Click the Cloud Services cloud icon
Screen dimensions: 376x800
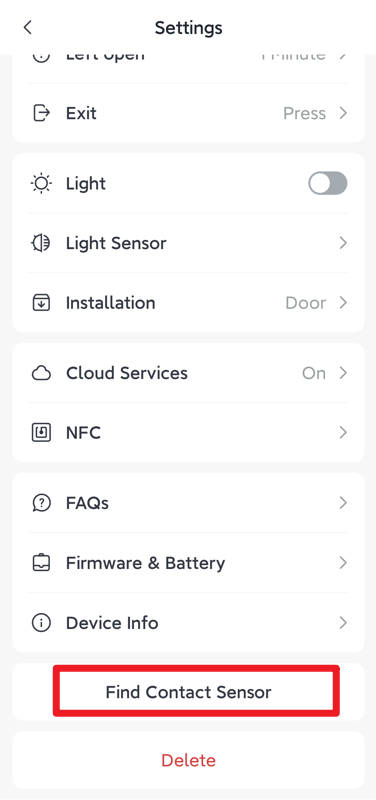pyautogui.click(x=41, y=373)
